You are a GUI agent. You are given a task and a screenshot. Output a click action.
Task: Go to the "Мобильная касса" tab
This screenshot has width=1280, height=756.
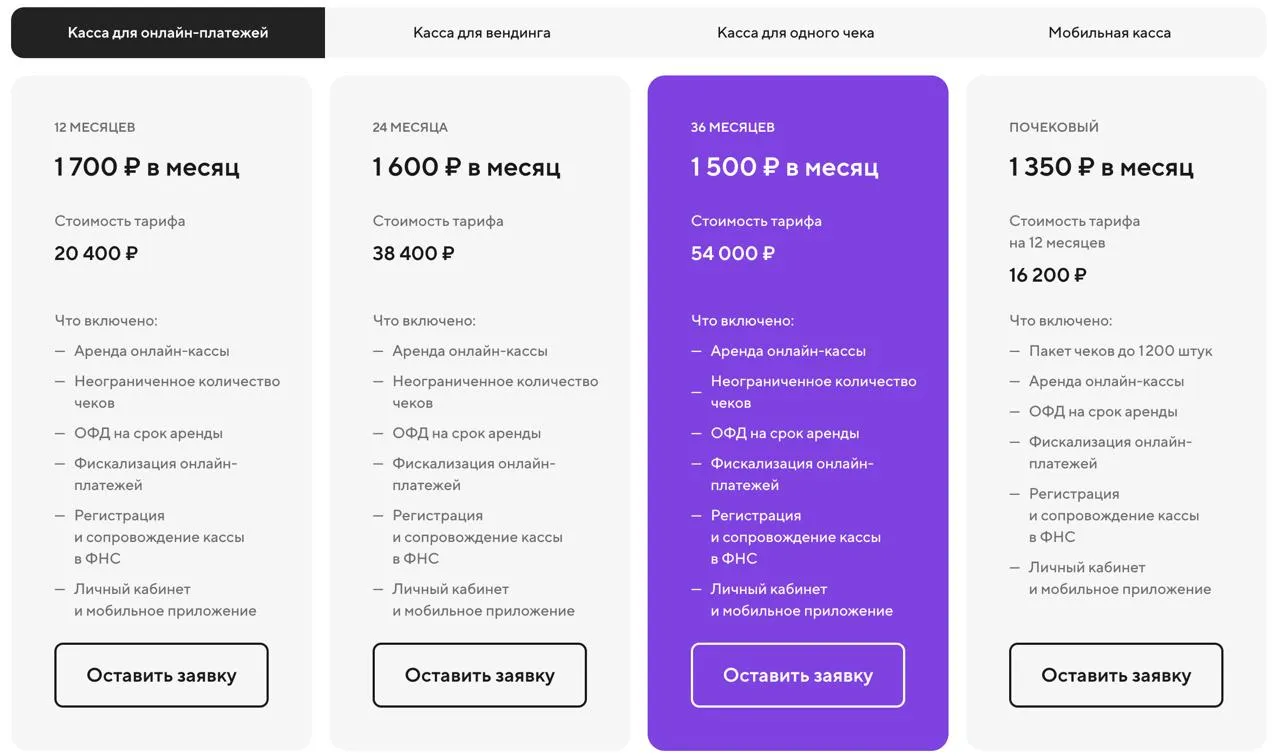(x=1109, y=33)
